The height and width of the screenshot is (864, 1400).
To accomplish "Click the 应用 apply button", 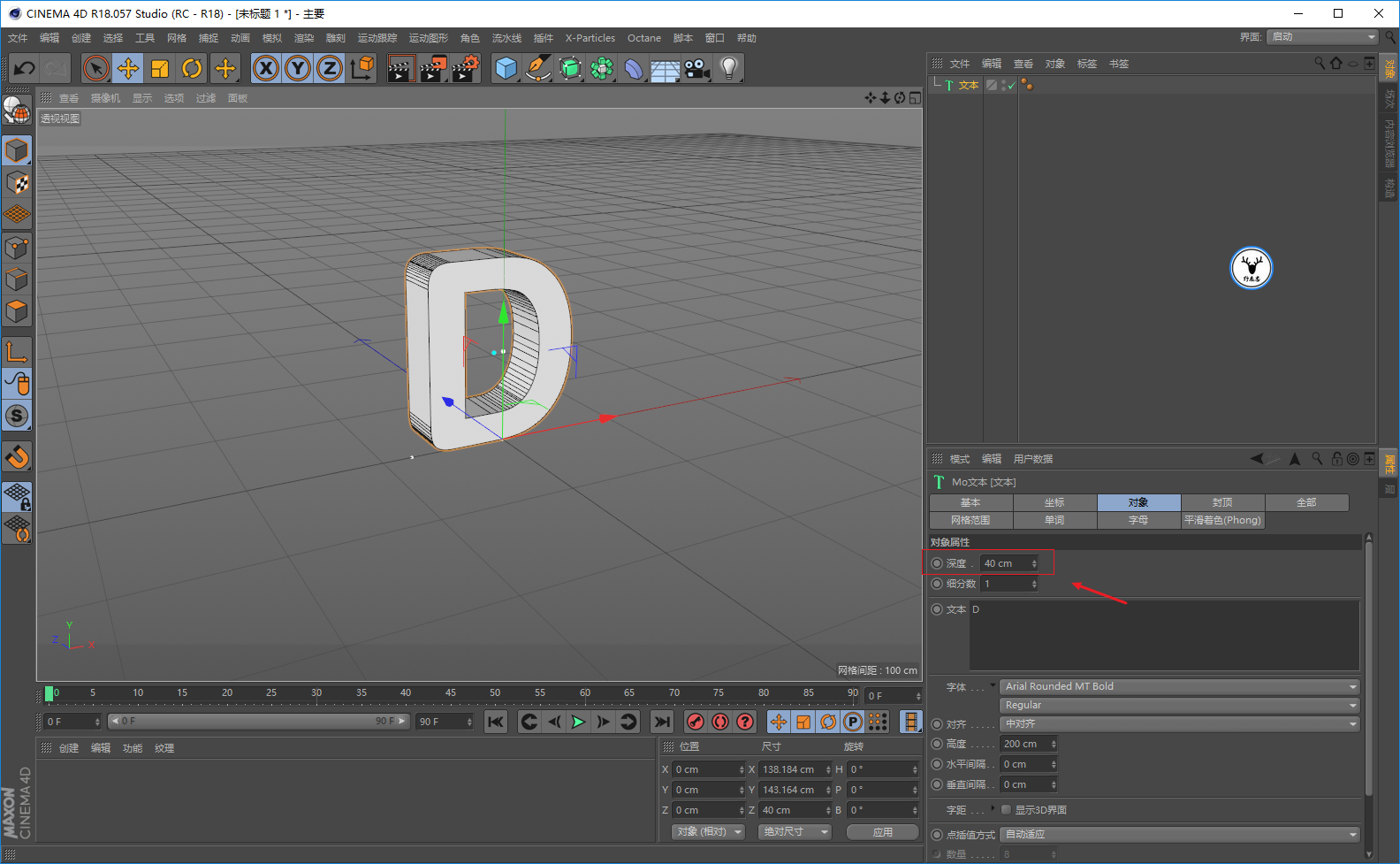I will (883, 832).
